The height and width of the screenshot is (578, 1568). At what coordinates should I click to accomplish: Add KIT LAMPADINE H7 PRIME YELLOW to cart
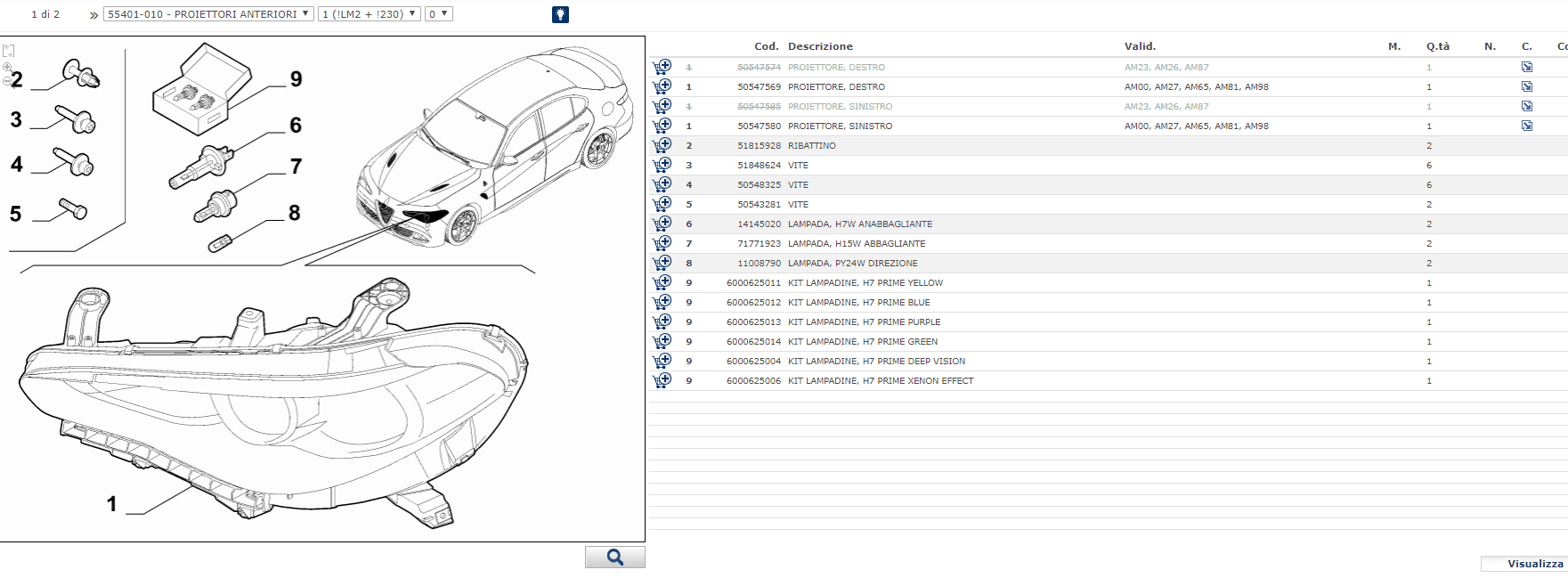[x=662, y=282]
